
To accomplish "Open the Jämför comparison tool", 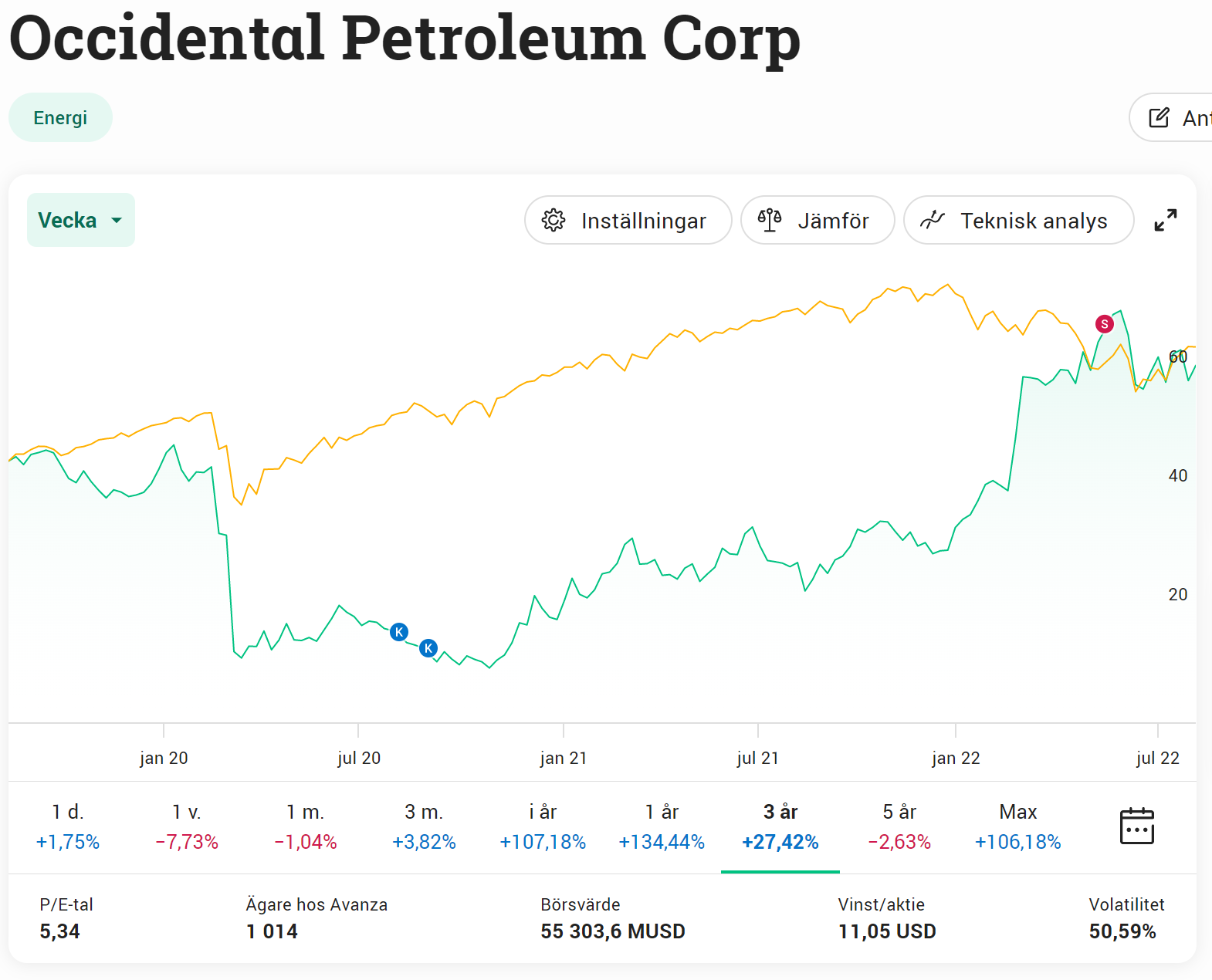I will tap(817, 221).
